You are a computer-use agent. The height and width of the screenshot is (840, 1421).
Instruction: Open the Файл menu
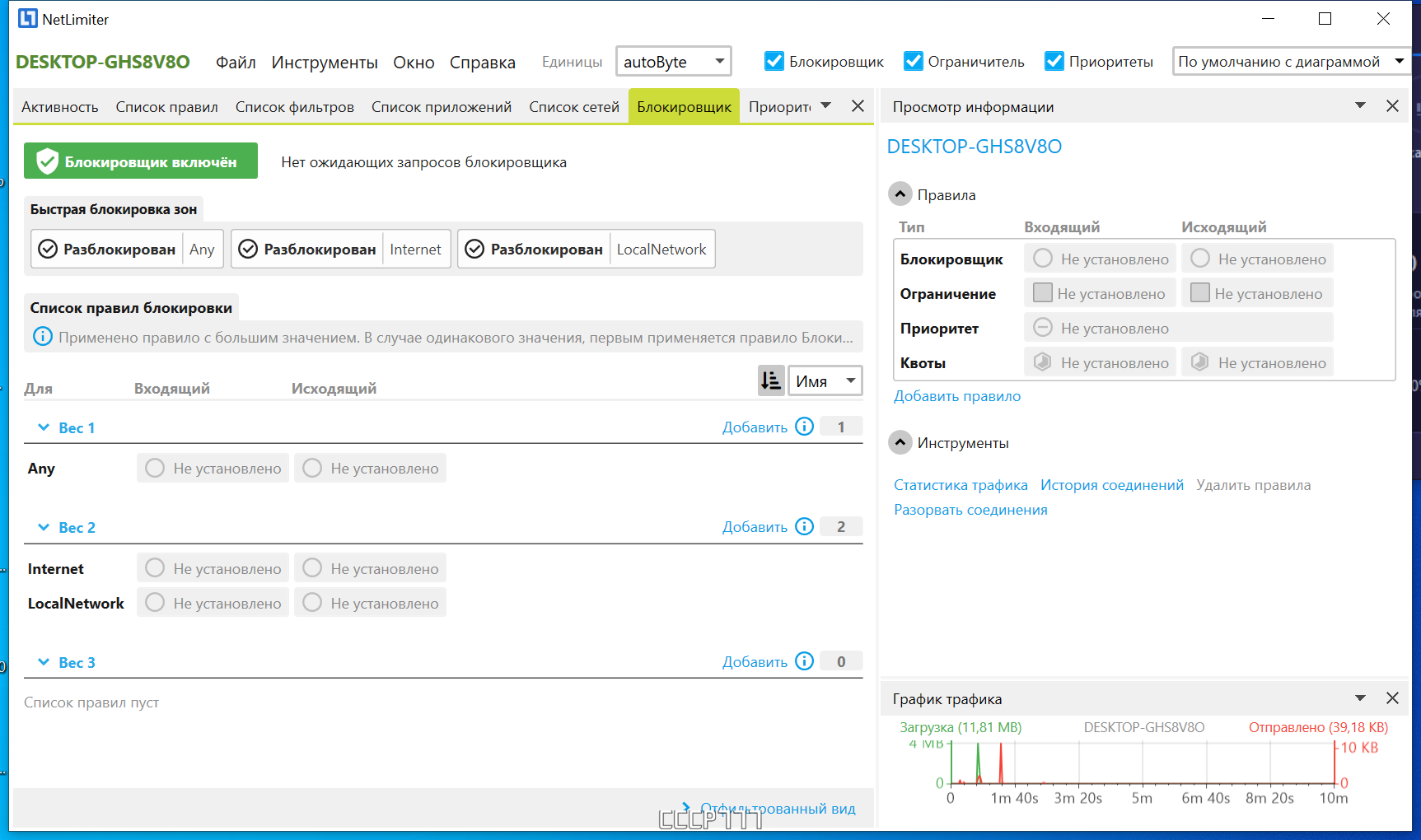coord(236,63)
